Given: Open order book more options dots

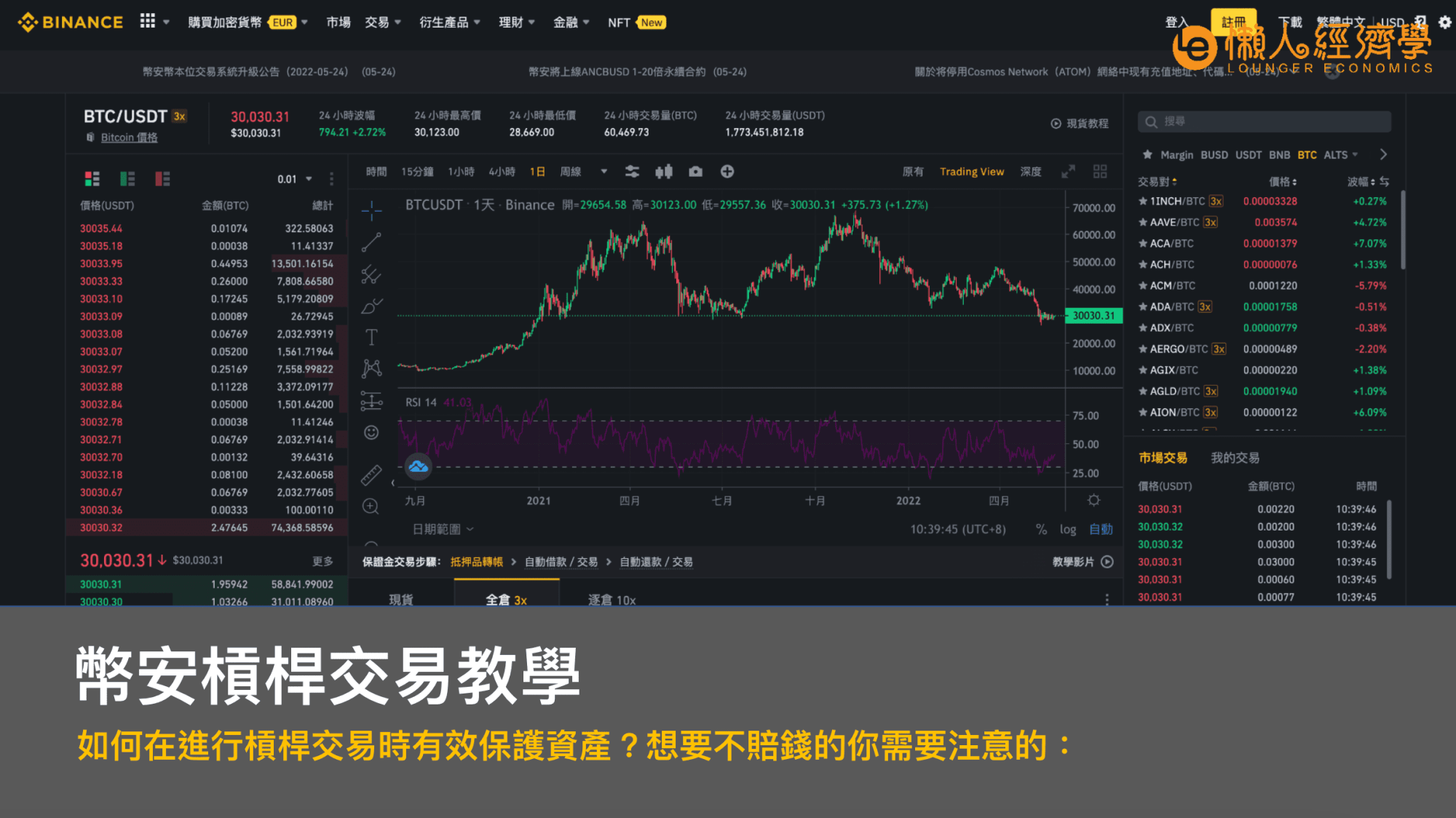Looking at the screenshot, I should pos(331,178).
